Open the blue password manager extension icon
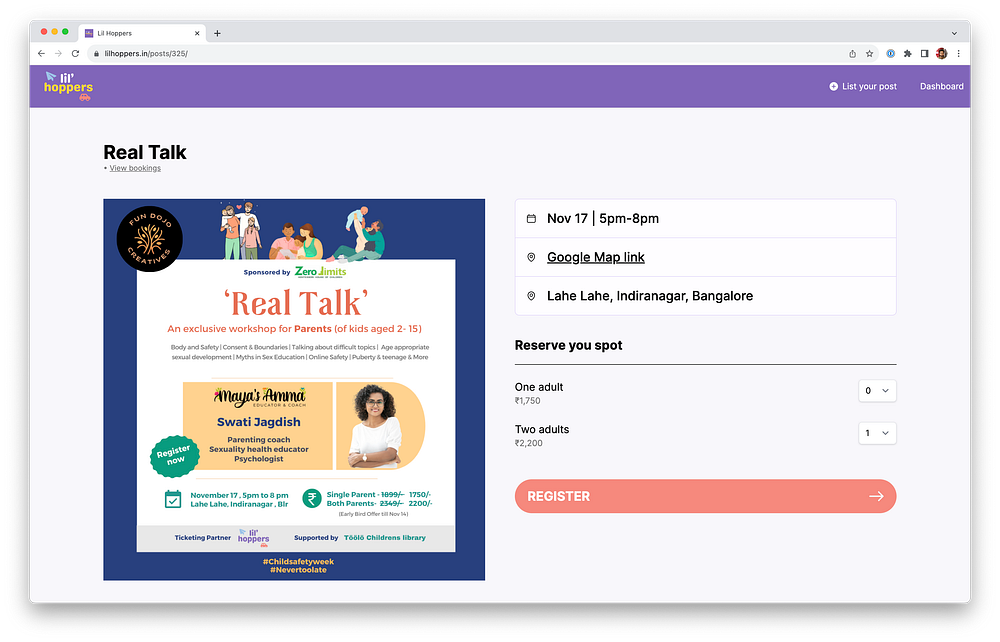Image resolution: width=1000 pixels, height=642 pixels. 891,54
